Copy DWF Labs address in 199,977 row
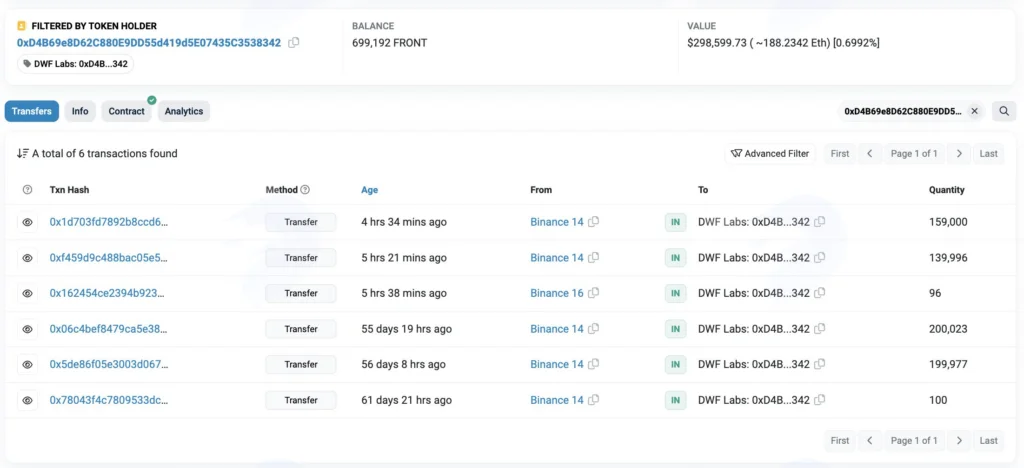 click(x=820, y=364)
